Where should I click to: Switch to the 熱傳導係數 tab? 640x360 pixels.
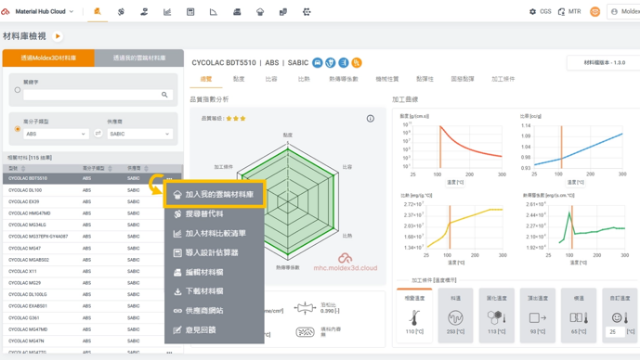(344, 79)
